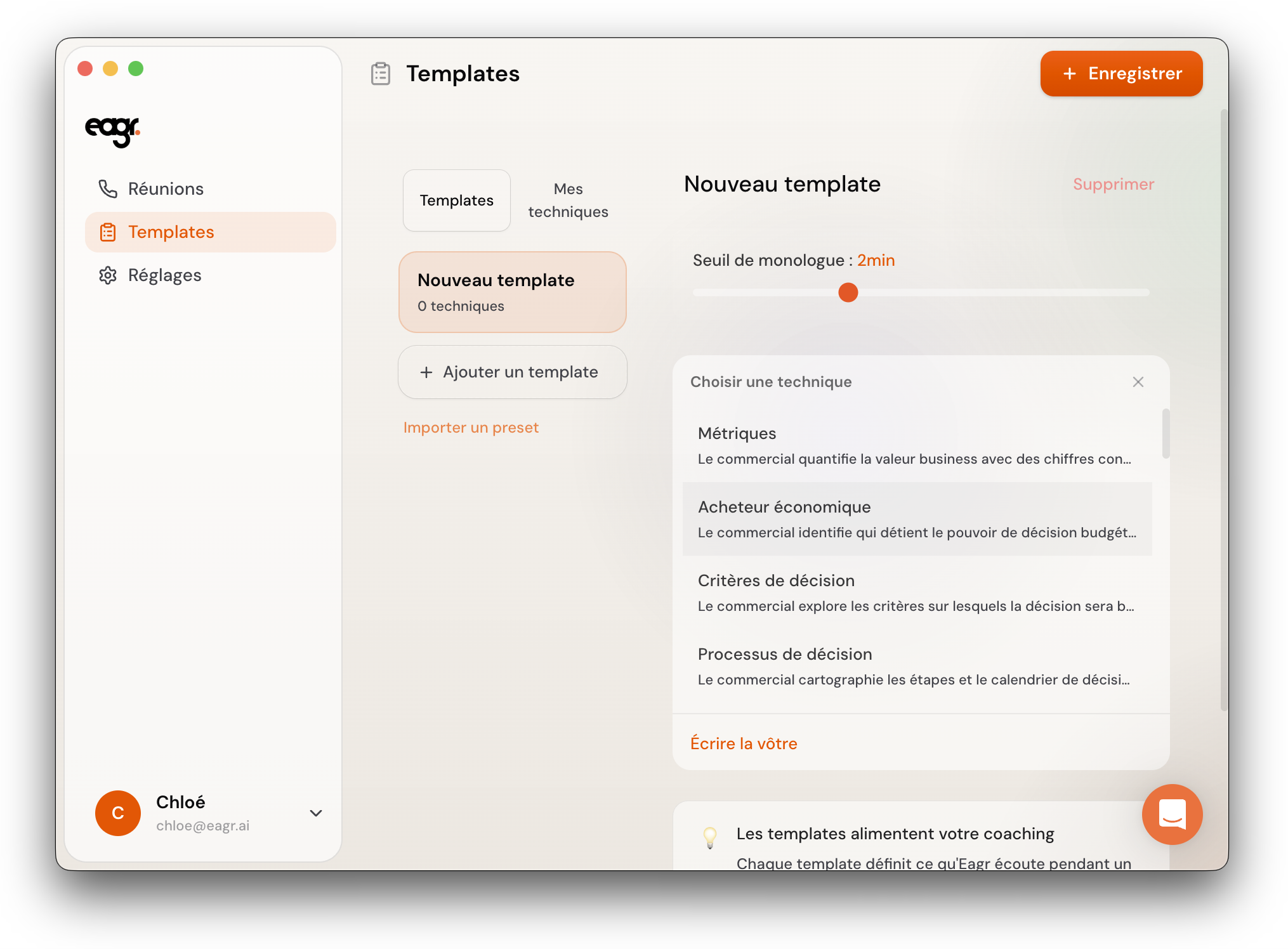This screenshot has height=949, width=1288.
Task: Click the eagr logo
Action: point(112,131)
